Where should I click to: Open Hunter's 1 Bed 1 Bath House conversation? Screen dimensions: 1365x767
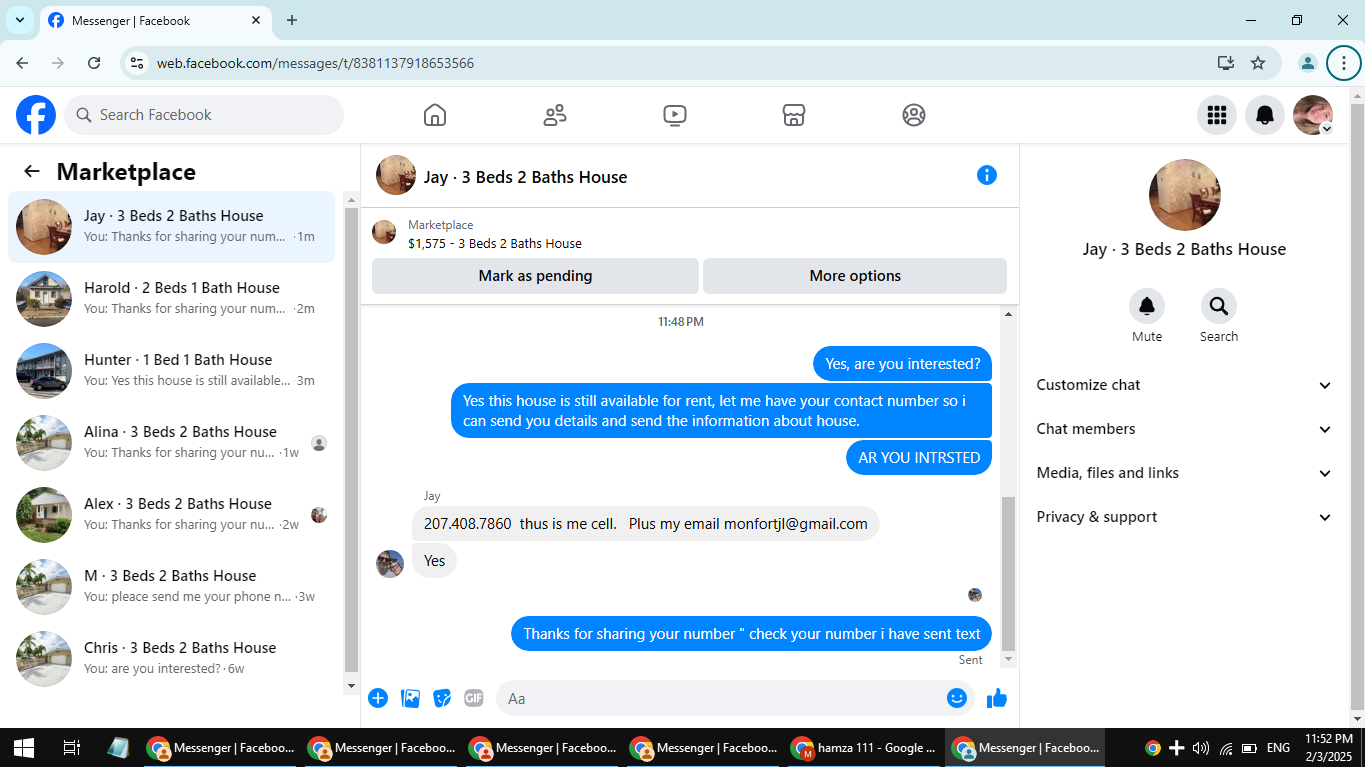tap(171, 371)
